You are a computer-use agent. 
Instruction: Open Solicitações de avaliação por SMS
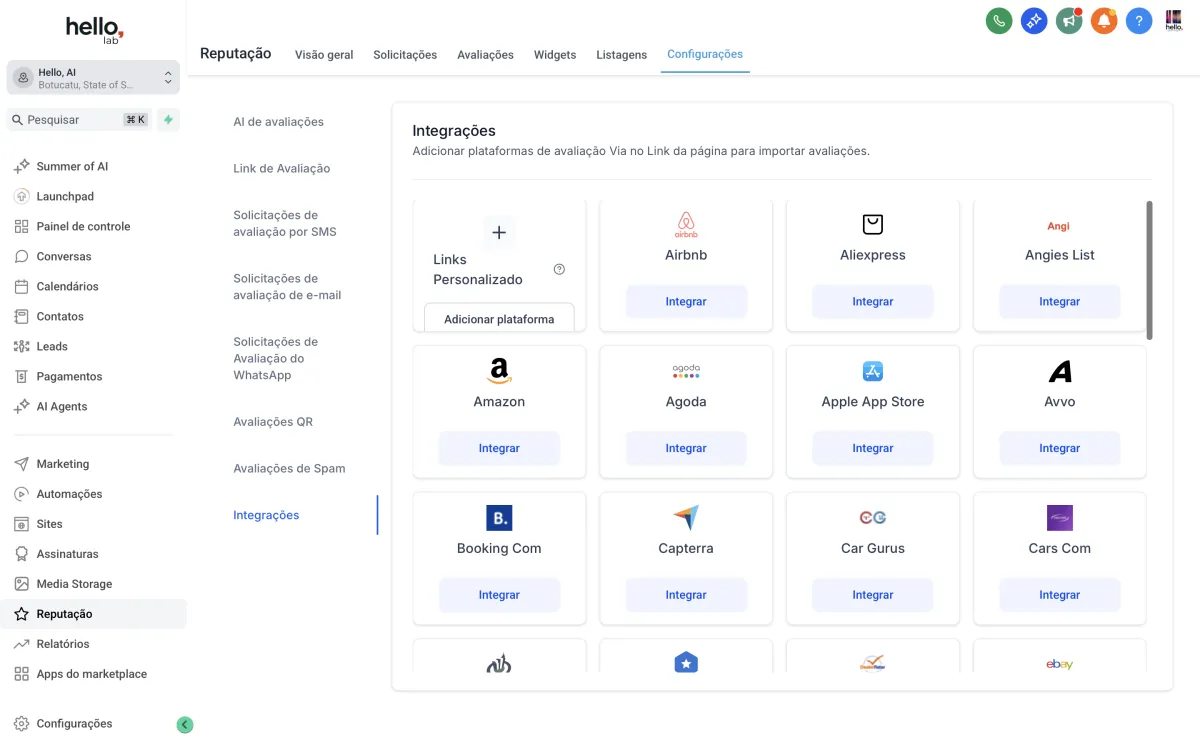(x=285, y=223)
